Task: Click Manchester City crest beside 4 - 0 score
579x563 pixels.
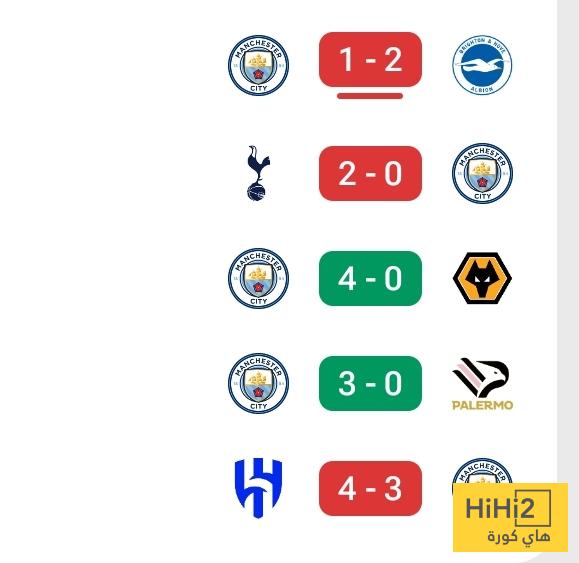Action: 258,278
